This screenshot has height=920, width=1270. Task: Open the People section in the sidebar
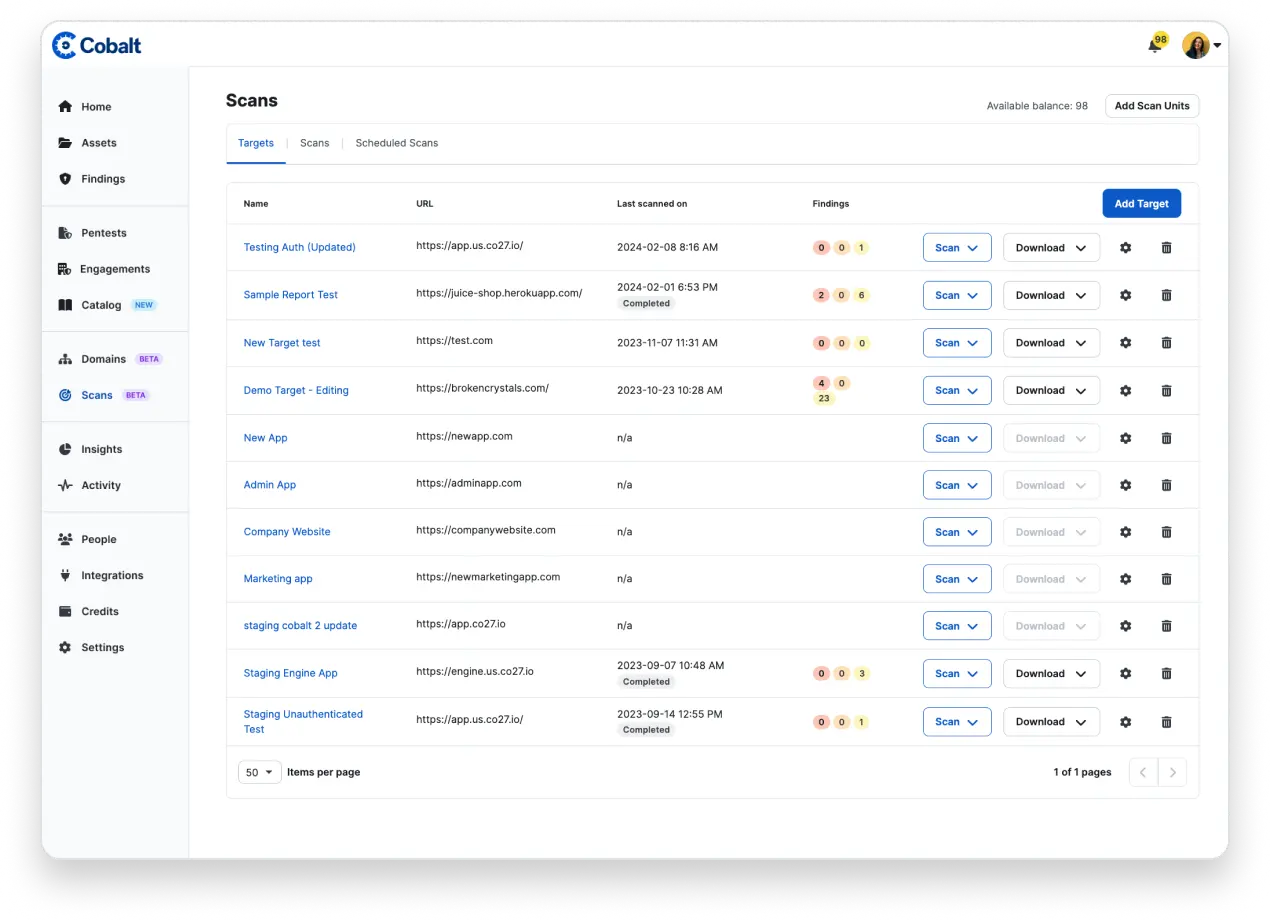tap(99, 539)
